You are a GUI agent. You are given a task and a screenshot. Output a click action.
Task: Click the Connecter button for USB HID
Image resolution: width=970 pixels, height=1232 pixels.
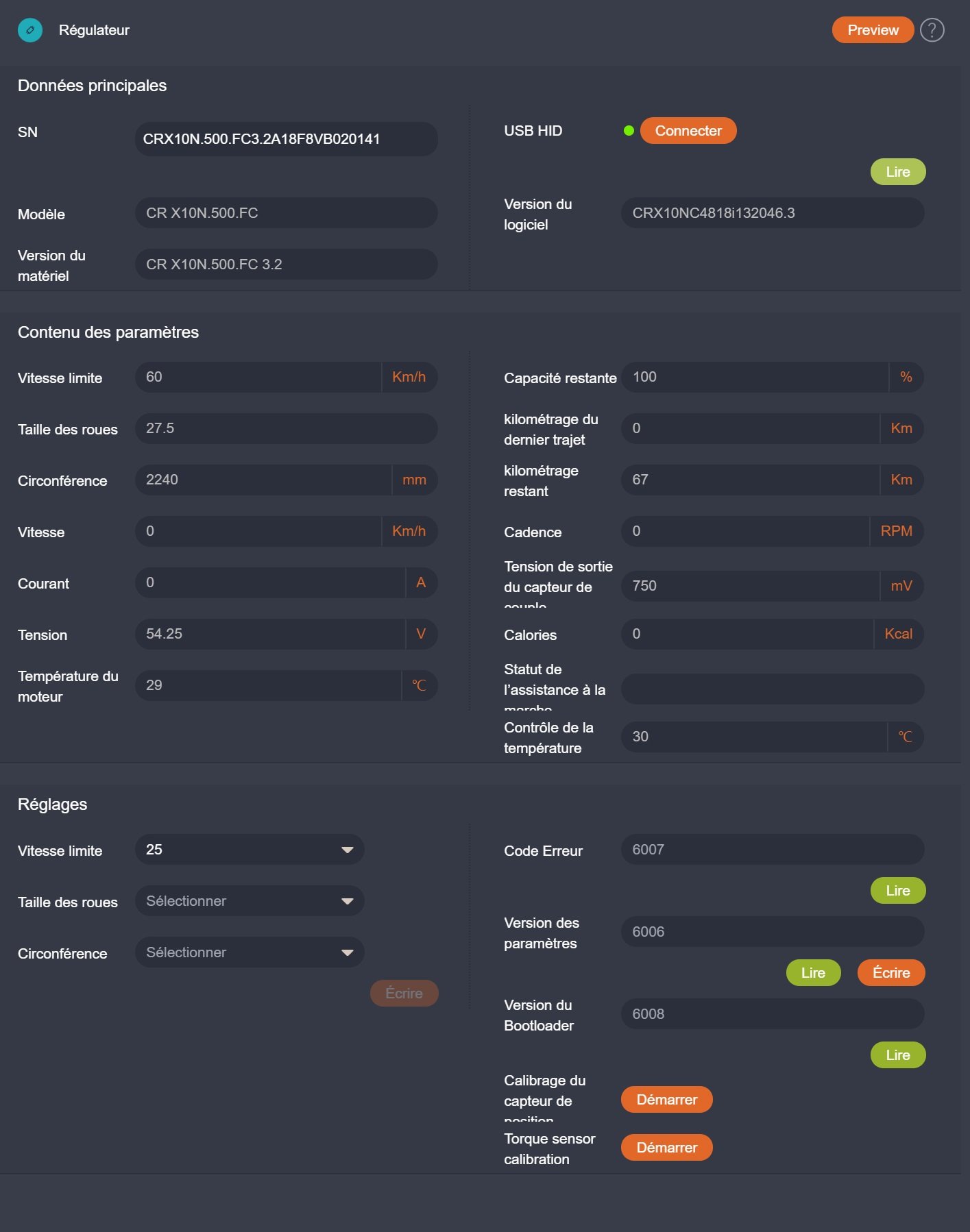pos(688,131)
